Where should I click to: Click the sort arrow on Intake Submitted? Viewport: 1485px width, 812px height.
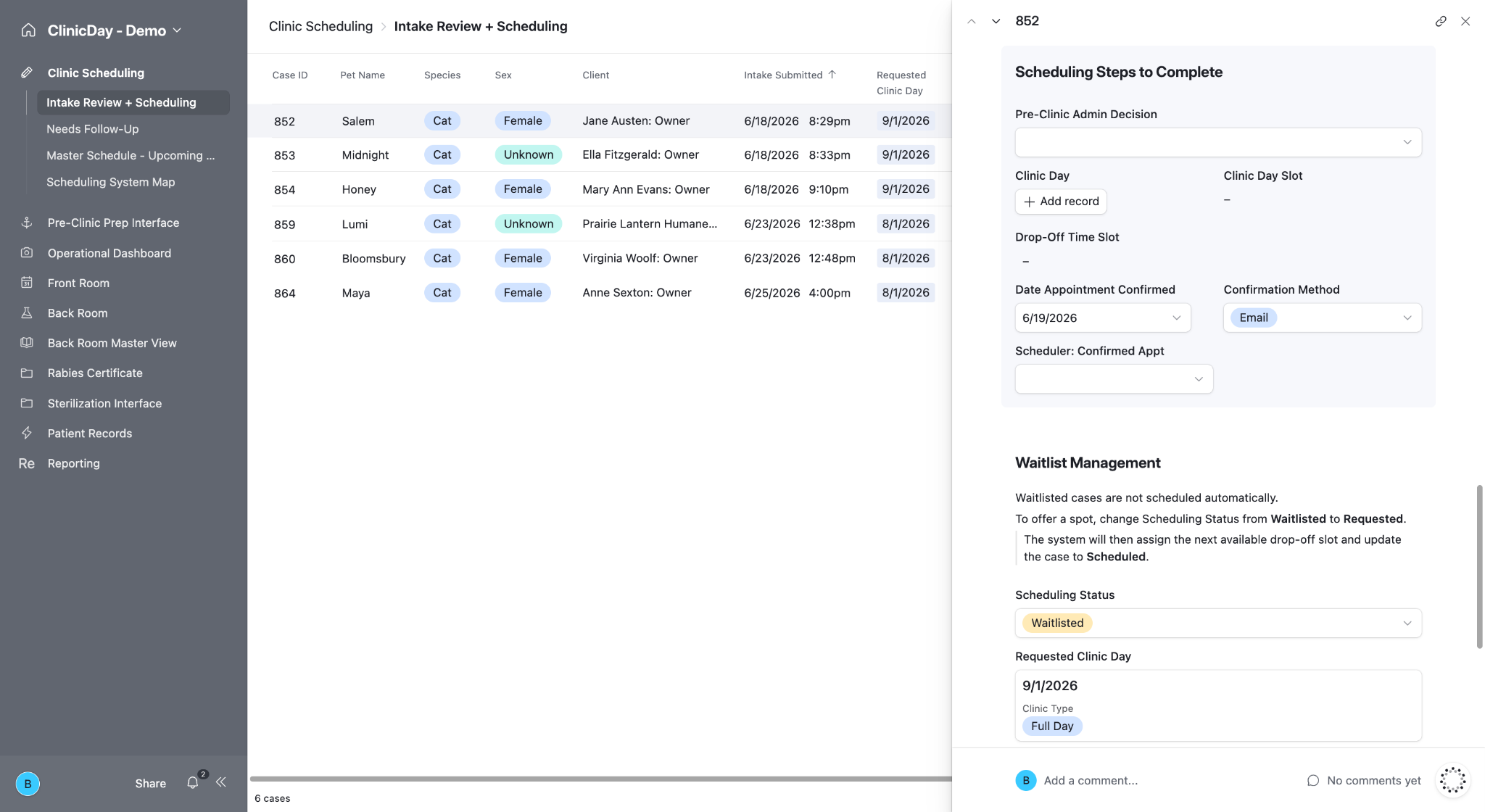tap(832, 75)
